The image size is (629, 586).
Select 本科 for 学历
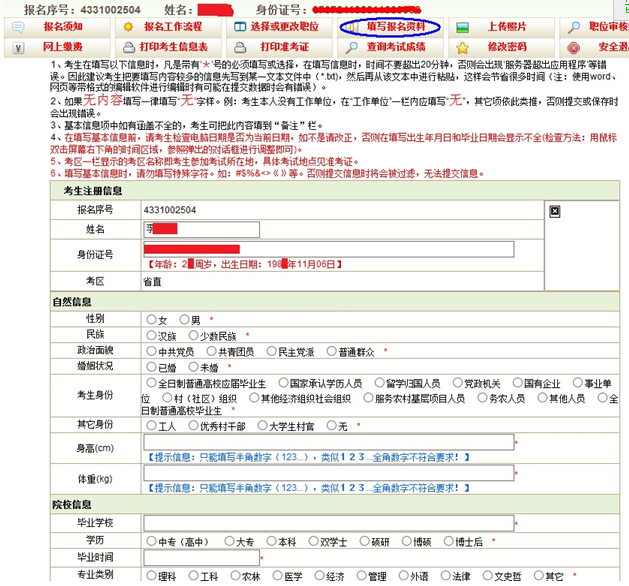(272, 541)
